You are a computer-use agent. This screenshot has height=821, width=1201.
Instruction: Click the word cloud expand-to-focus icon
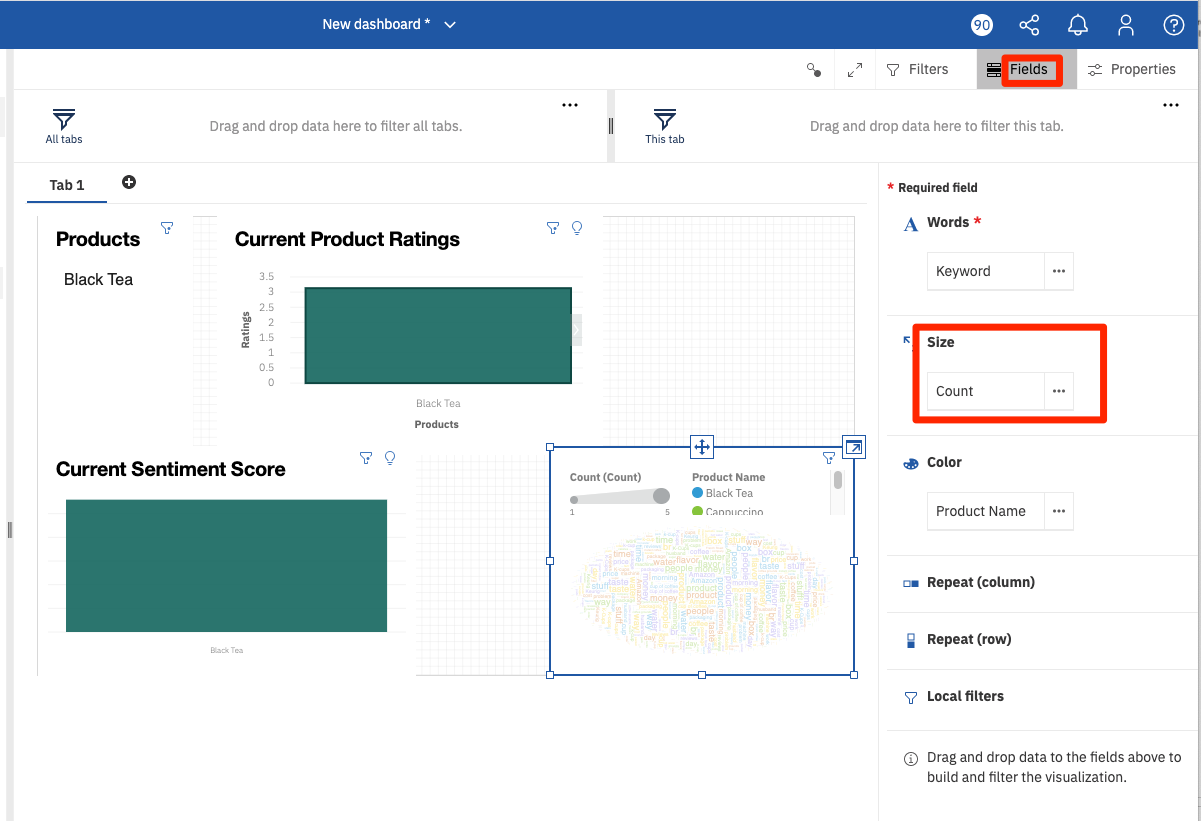(854, 447)
